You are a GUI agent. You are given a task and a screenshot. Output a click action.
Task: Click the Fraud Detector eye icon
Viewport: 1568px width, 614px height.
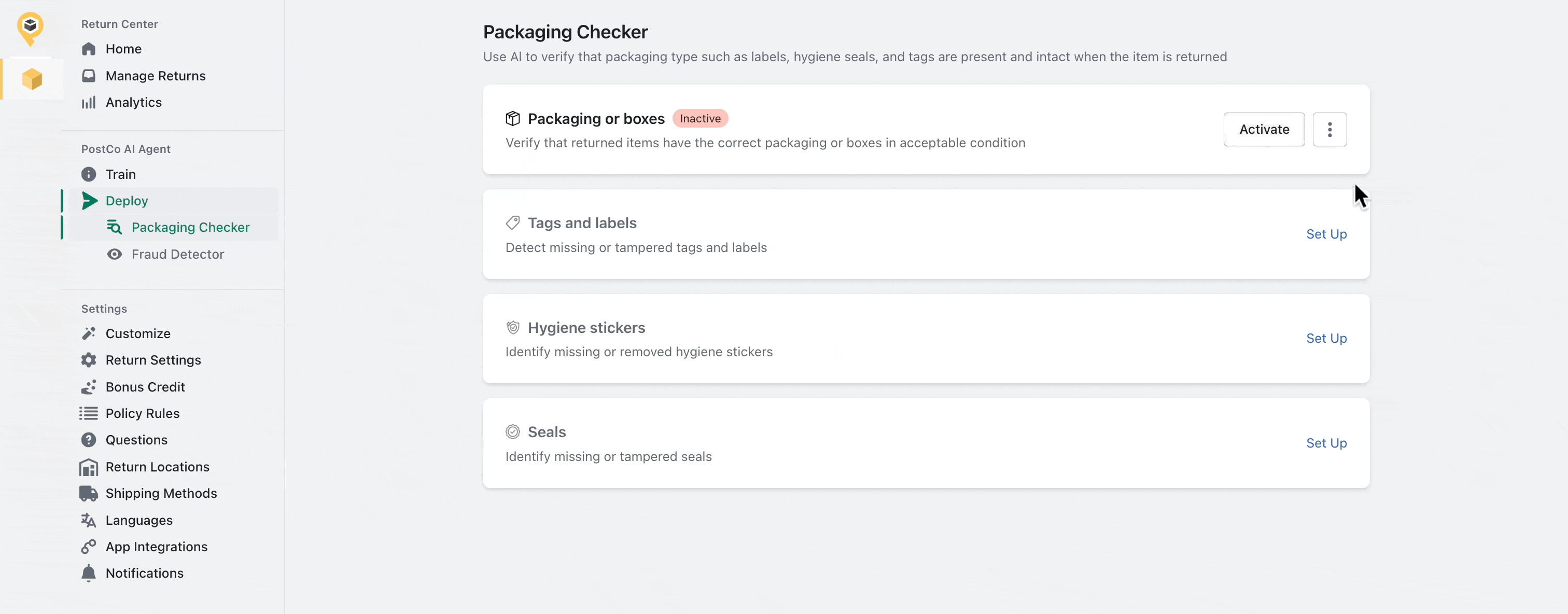coord(115,254)
